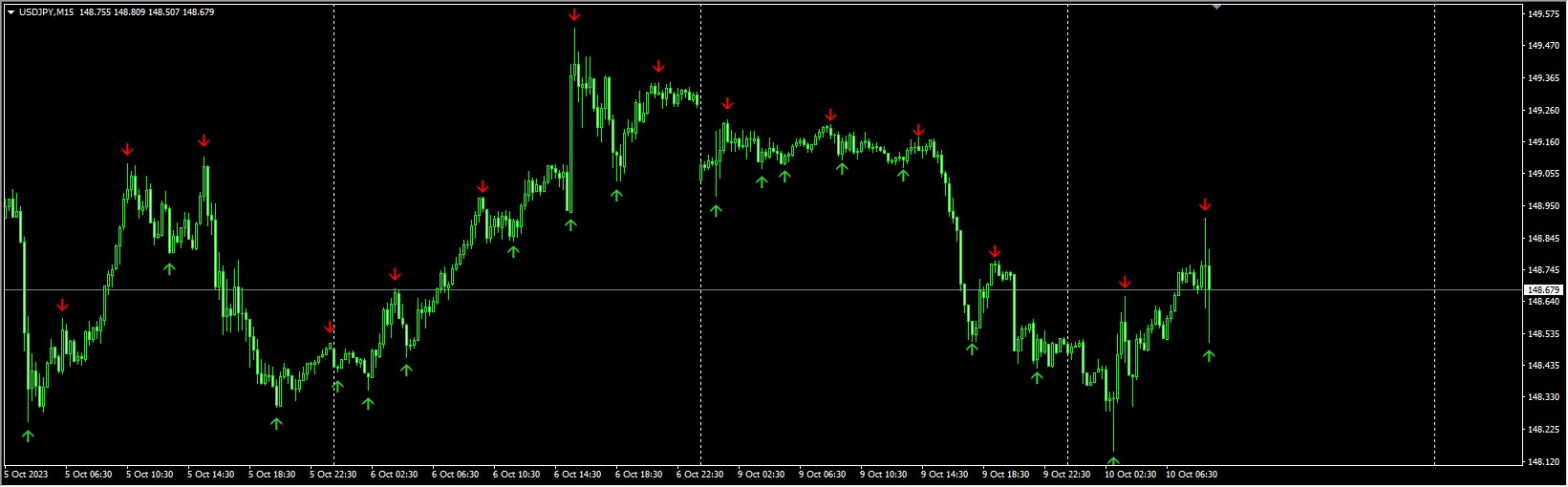Click price axis level 148.640

pyautogui.click(x=1543, y=301)
